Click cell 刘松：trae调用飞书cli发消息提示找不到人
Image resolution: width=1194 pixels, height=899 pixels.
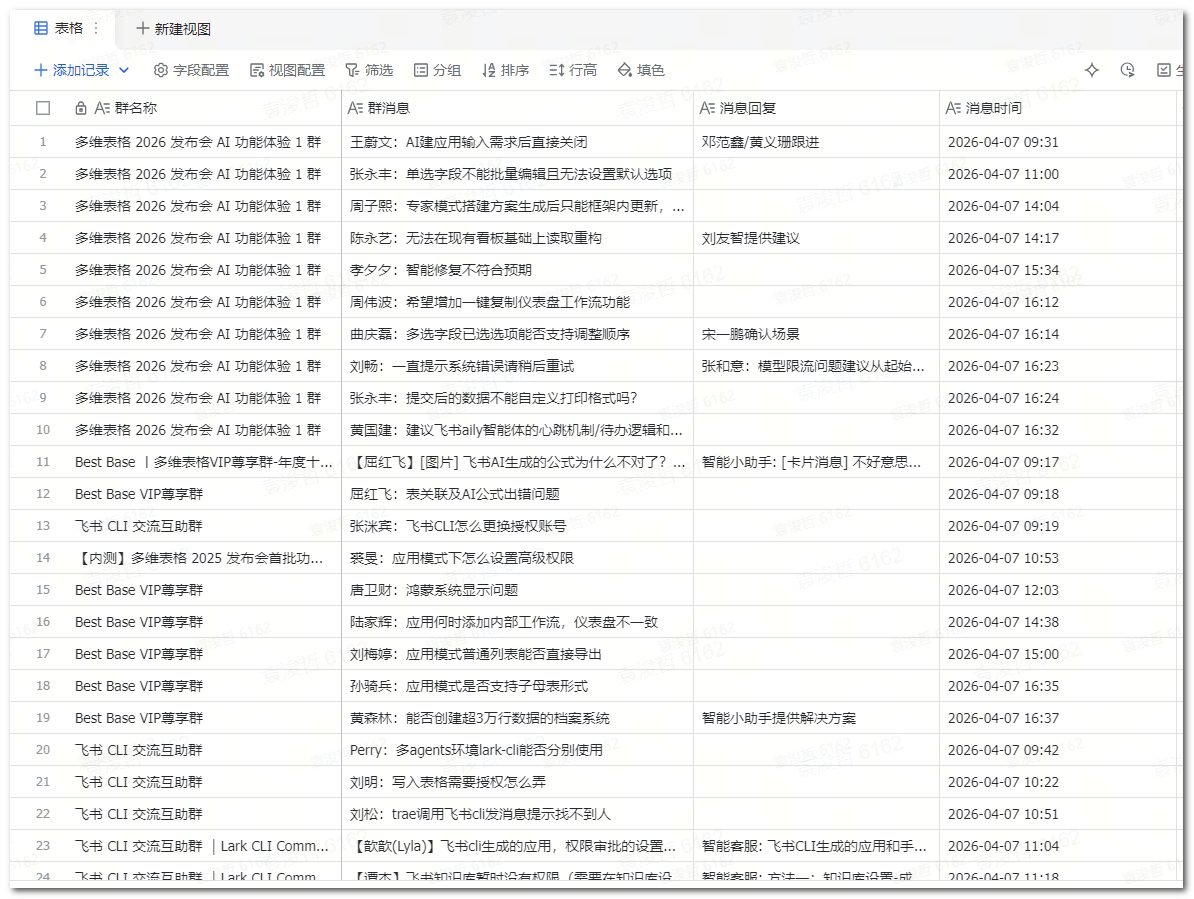518,813
